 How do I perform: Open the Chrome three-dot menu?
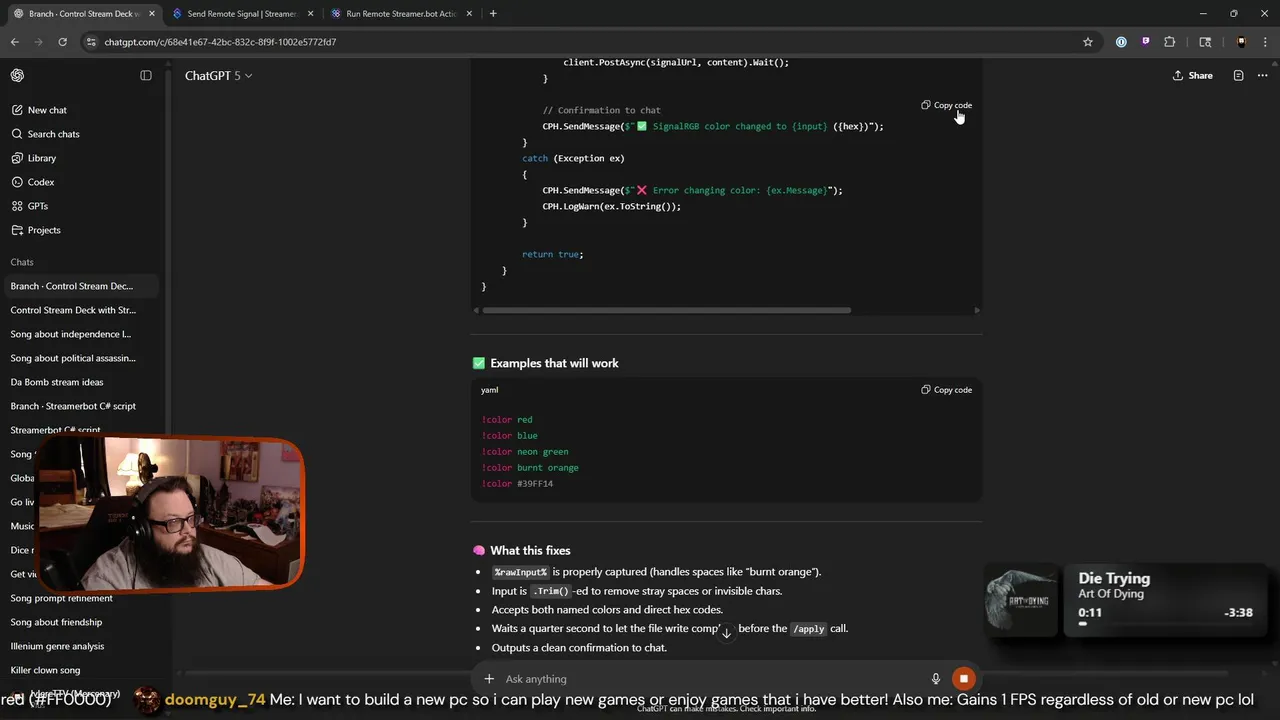click(1265, 42)
